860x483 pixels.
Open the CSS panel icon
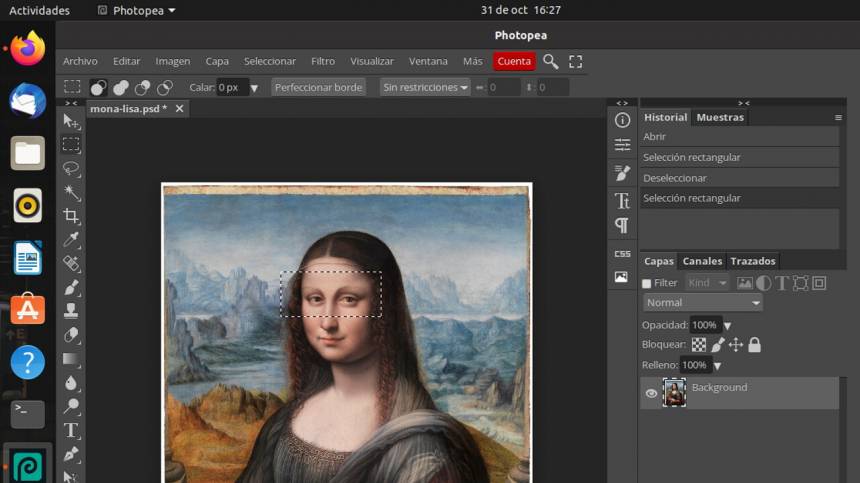pyautogui.click(x=622, y=254)
